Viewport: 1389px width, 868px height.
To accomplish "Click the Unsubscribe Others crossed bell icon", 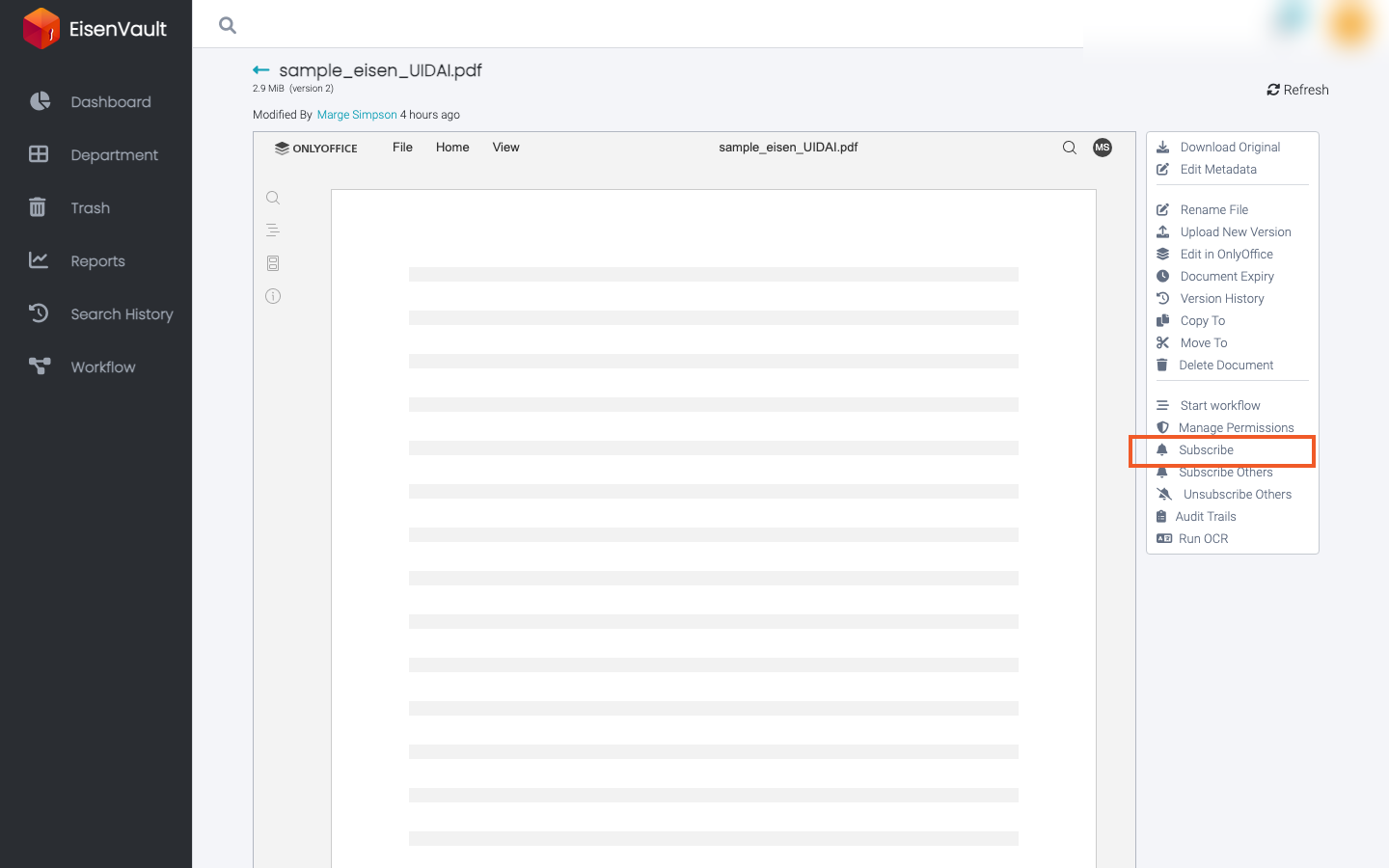I will [x=1165, y=494].
